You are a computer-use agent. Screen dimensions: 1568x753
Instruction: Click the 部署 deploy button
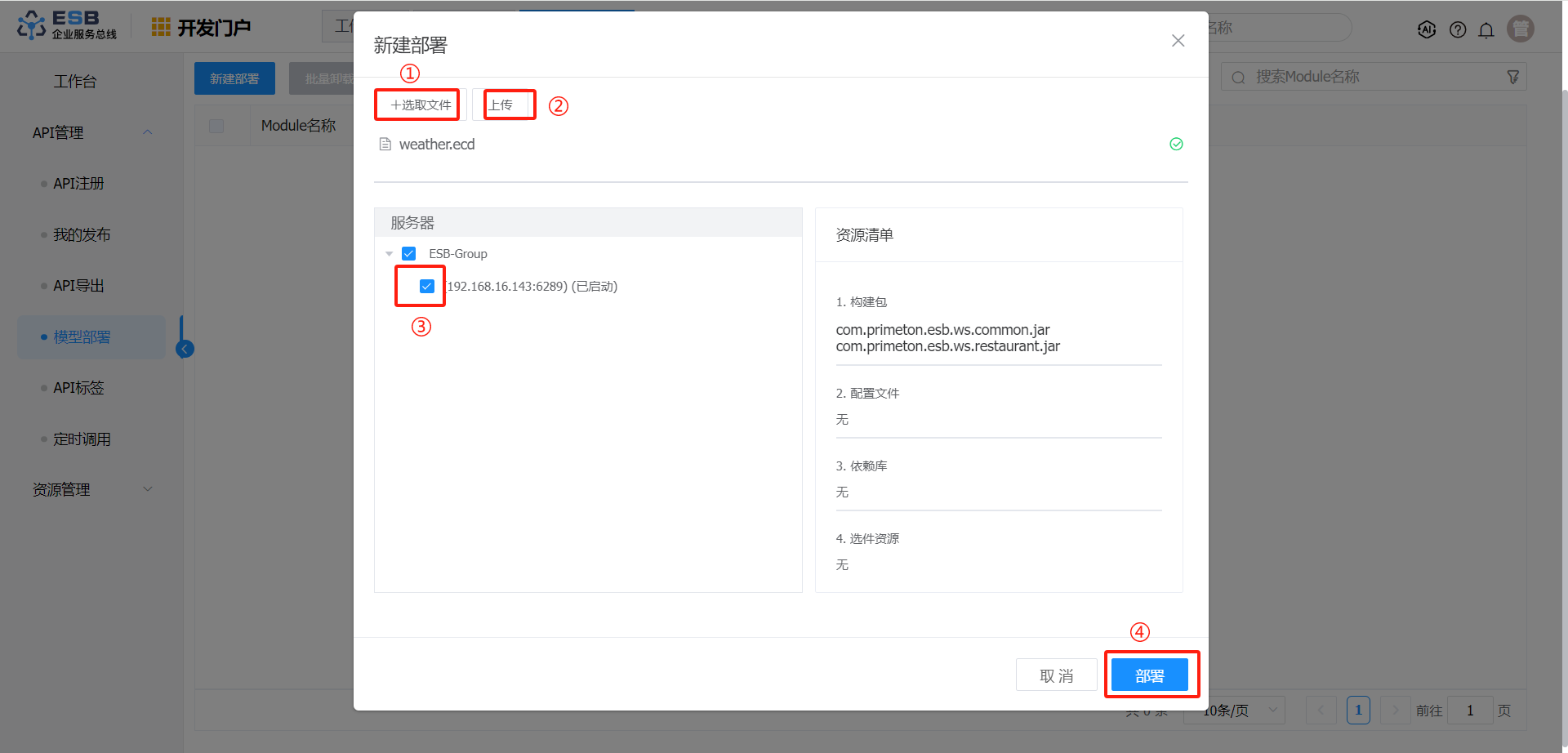click(1149, 675)
